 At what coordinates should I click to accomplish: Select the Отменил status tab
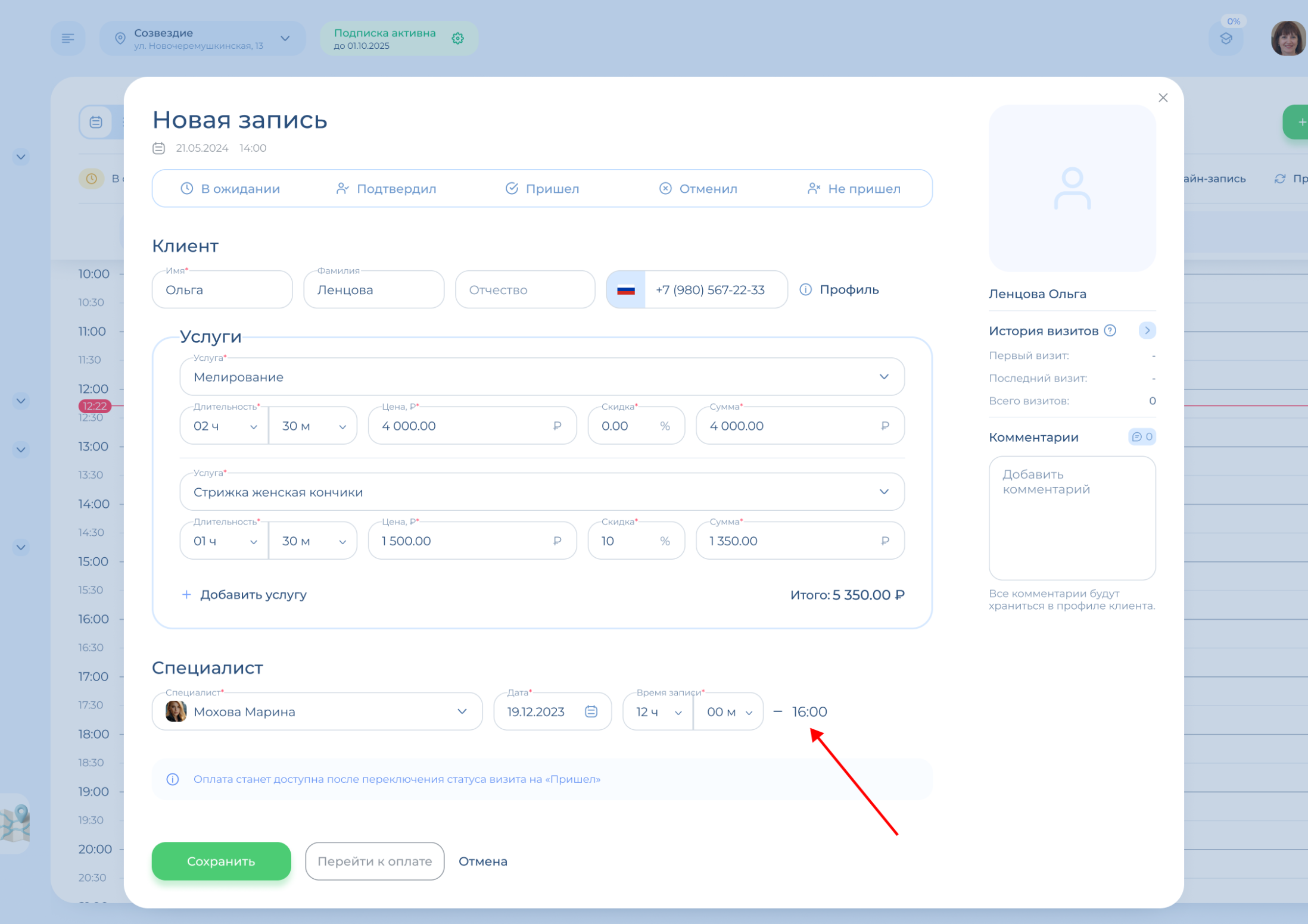point(698,189)
